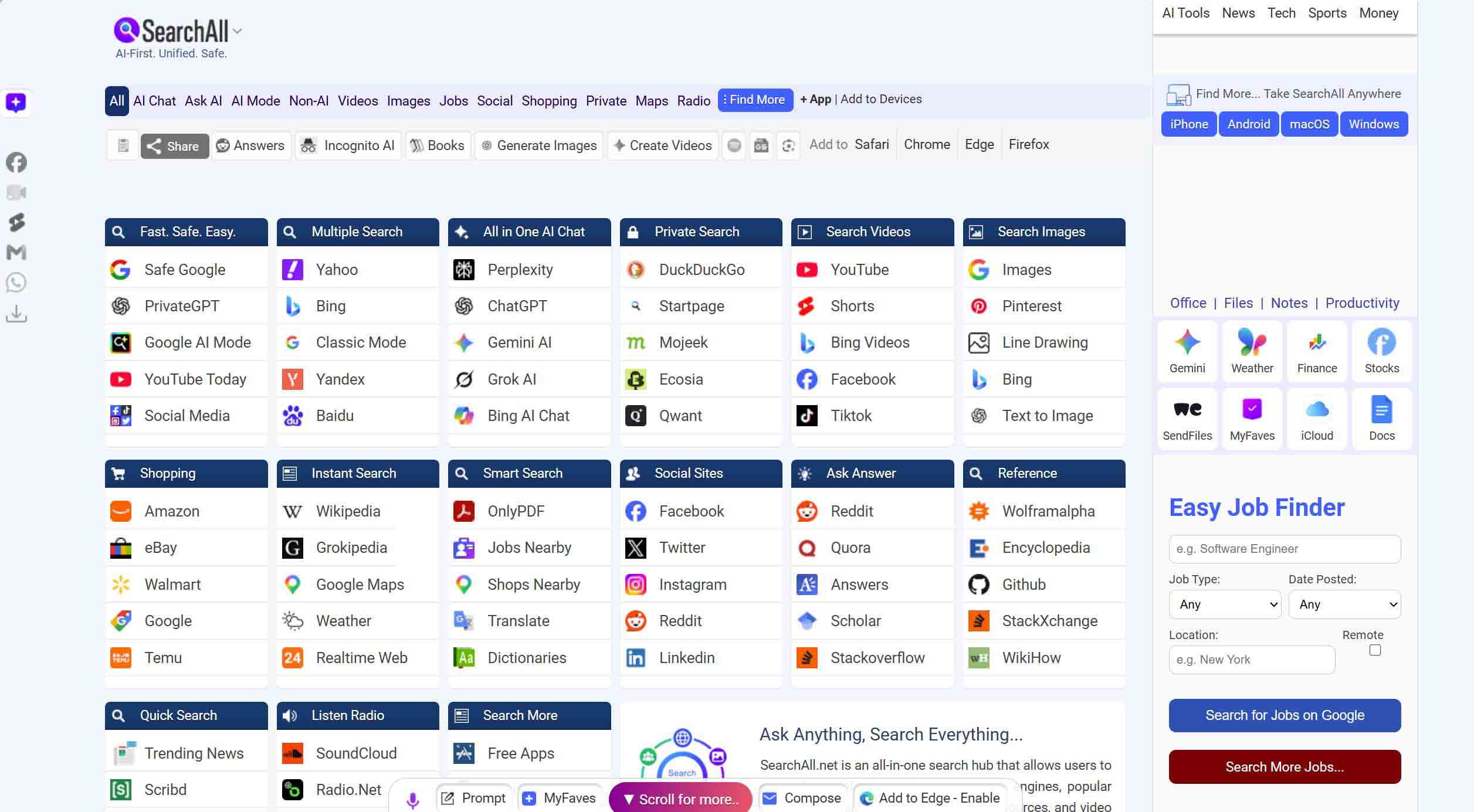
Task: Click the video camera icon in sidebar
Action: pos(16,192)
